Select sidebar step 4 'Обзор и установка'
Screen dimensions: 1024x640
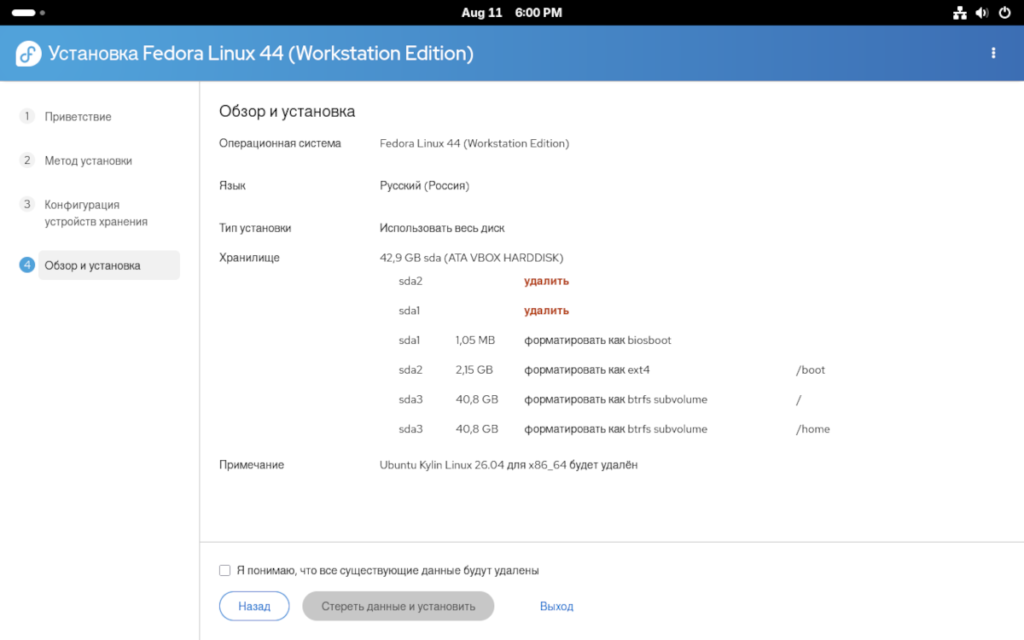pos(108,265)
